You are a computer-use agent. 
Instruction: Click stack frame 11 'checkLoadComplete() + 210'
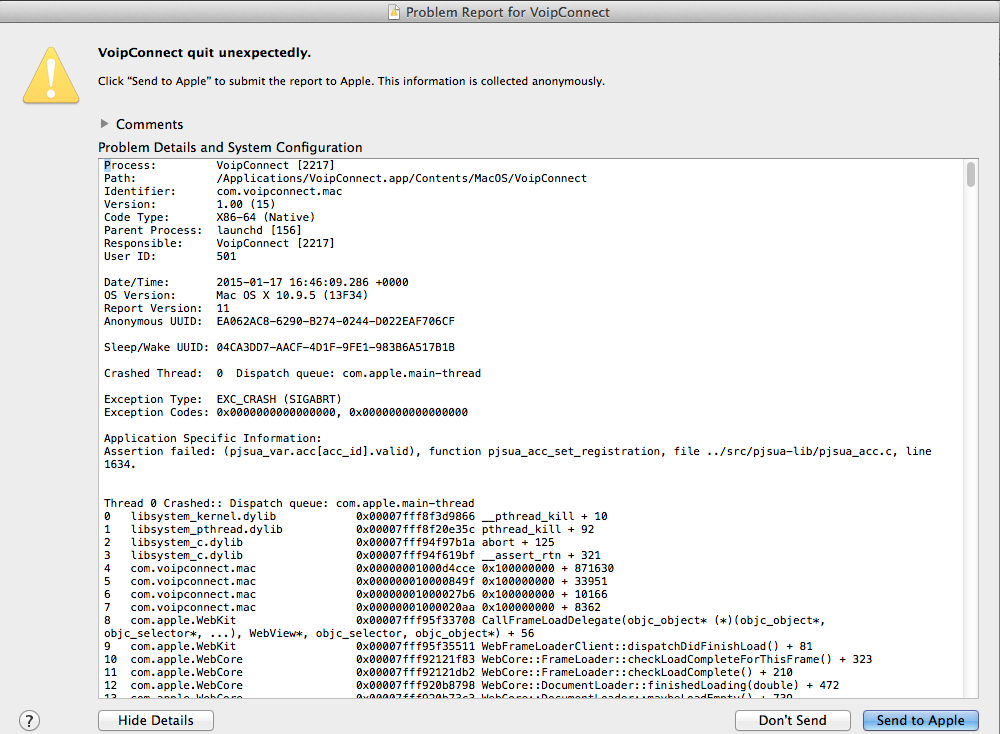[x=448, y=672]
